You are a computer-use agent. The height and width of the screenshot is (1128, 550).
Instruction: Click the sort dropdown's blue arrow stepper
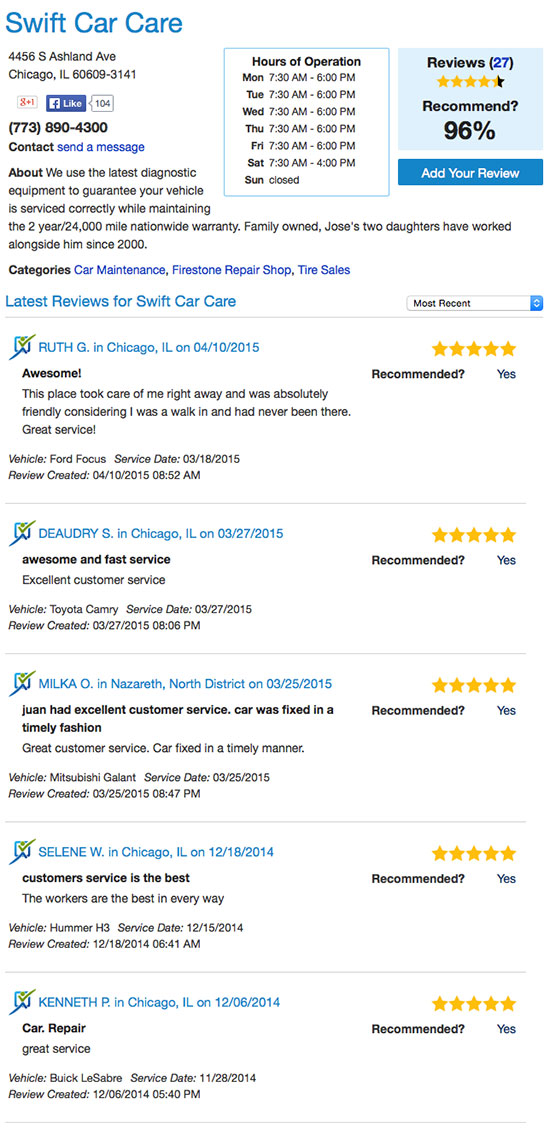[x=536, y=304]
